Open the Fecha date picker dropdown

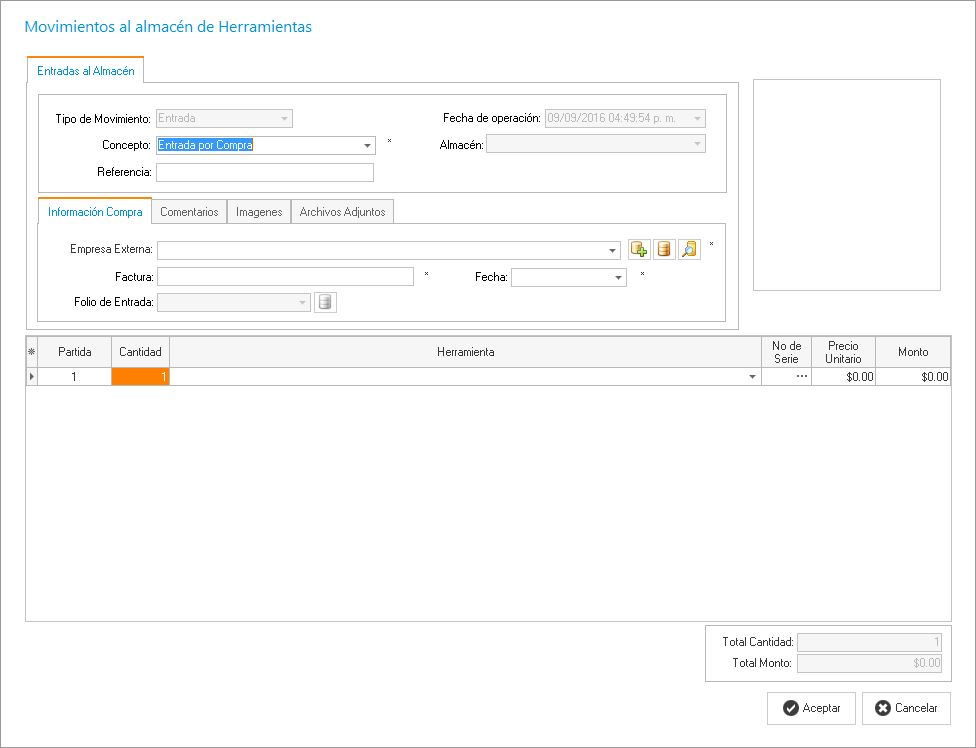click(x=618, y=278)
